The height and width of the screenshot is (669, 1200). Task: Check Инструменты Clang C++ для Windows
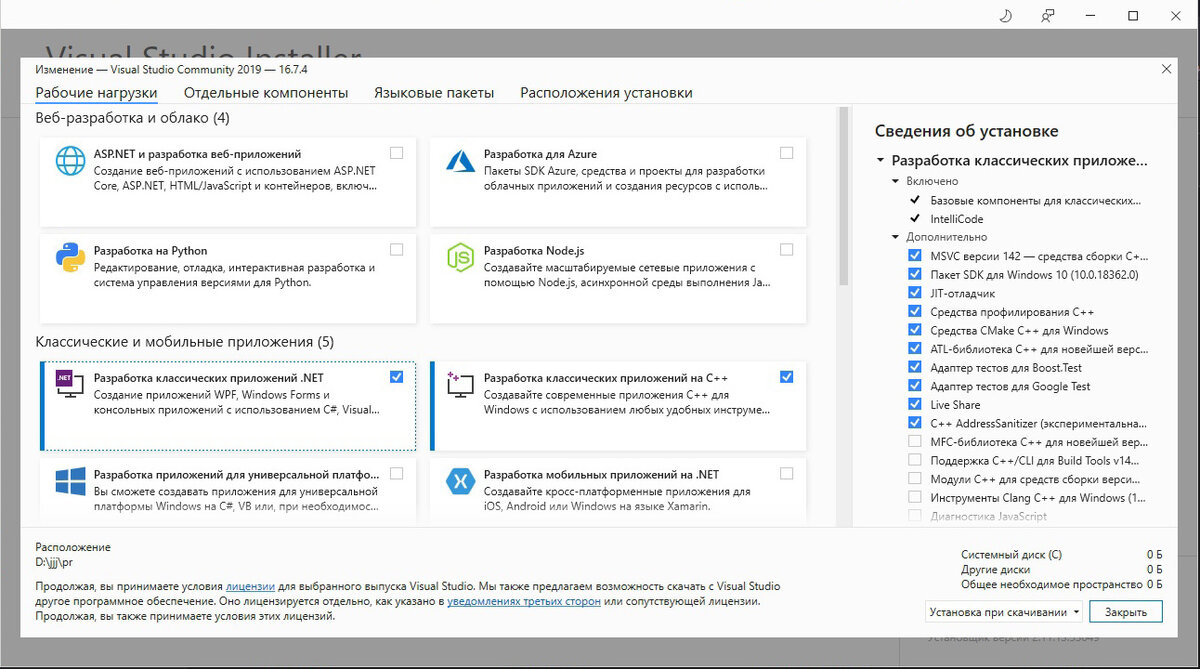(x=915, y=497)
